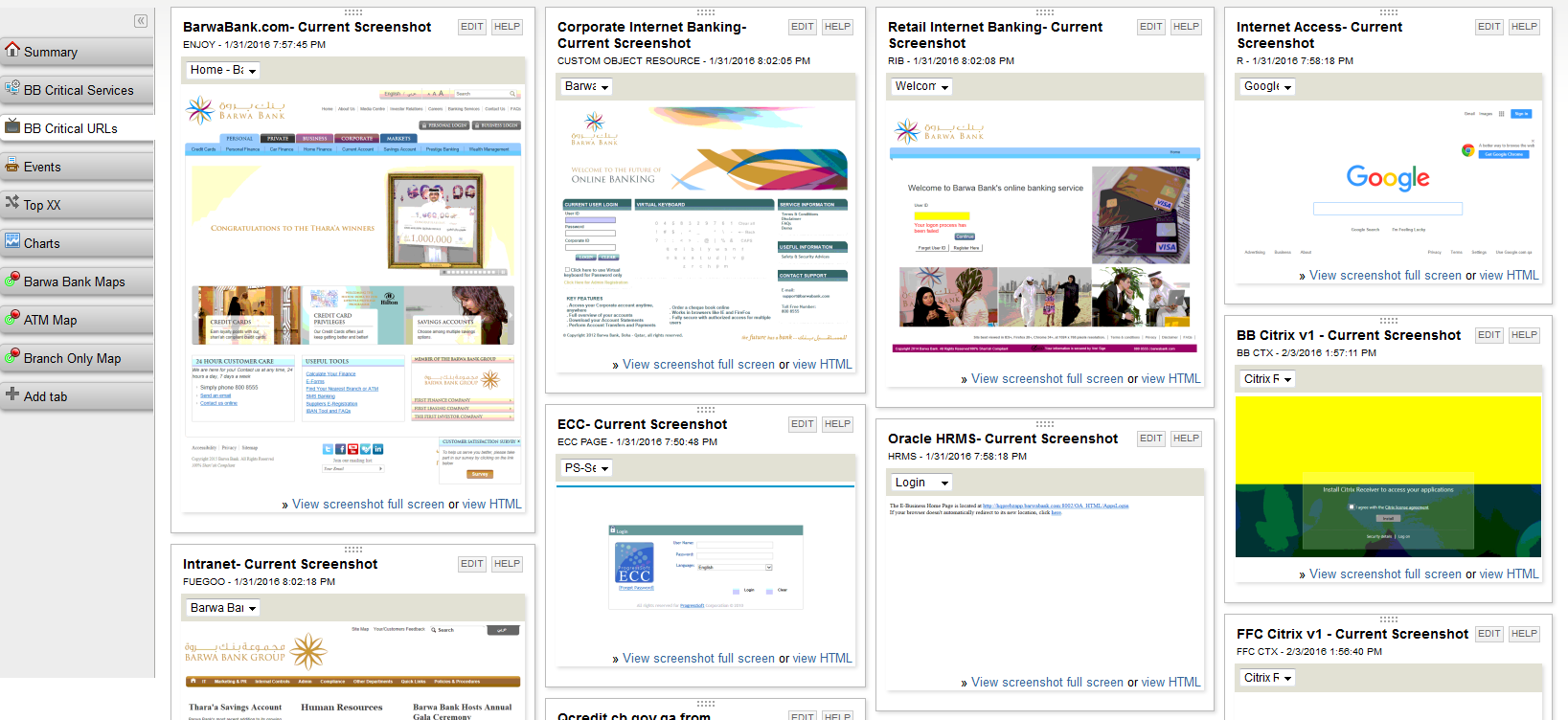The width and height of the screenshot is (1568, 720).
Task: Click the ECC login screenshot thumbnail
Action: pyautogui.click(x=706, y=568)
